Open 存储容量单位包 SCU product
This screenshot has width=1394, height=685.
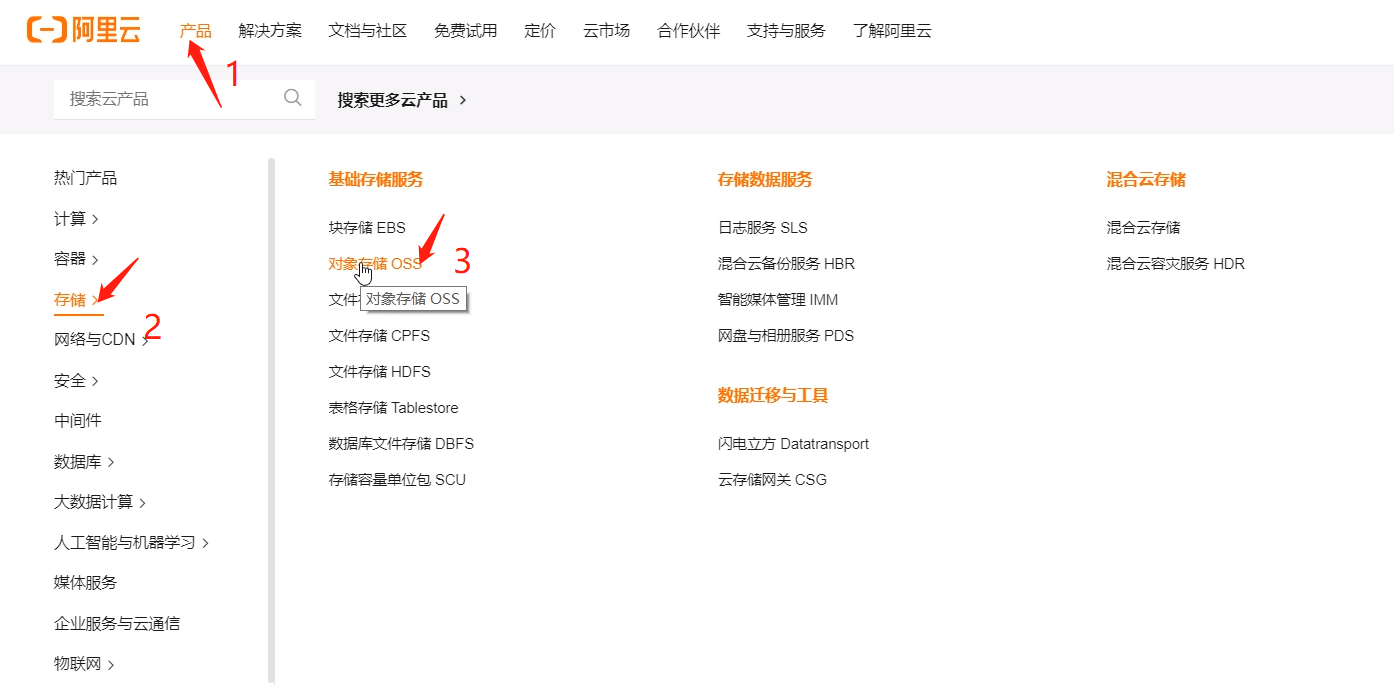coord(397,480)
